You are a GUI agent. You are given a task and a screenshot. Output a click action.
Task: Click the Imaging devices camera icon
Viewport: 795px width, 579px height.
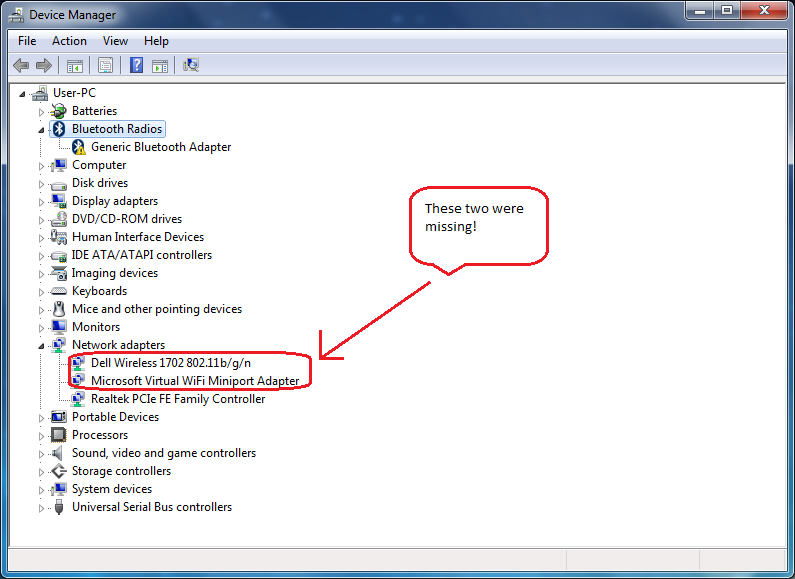59,273
